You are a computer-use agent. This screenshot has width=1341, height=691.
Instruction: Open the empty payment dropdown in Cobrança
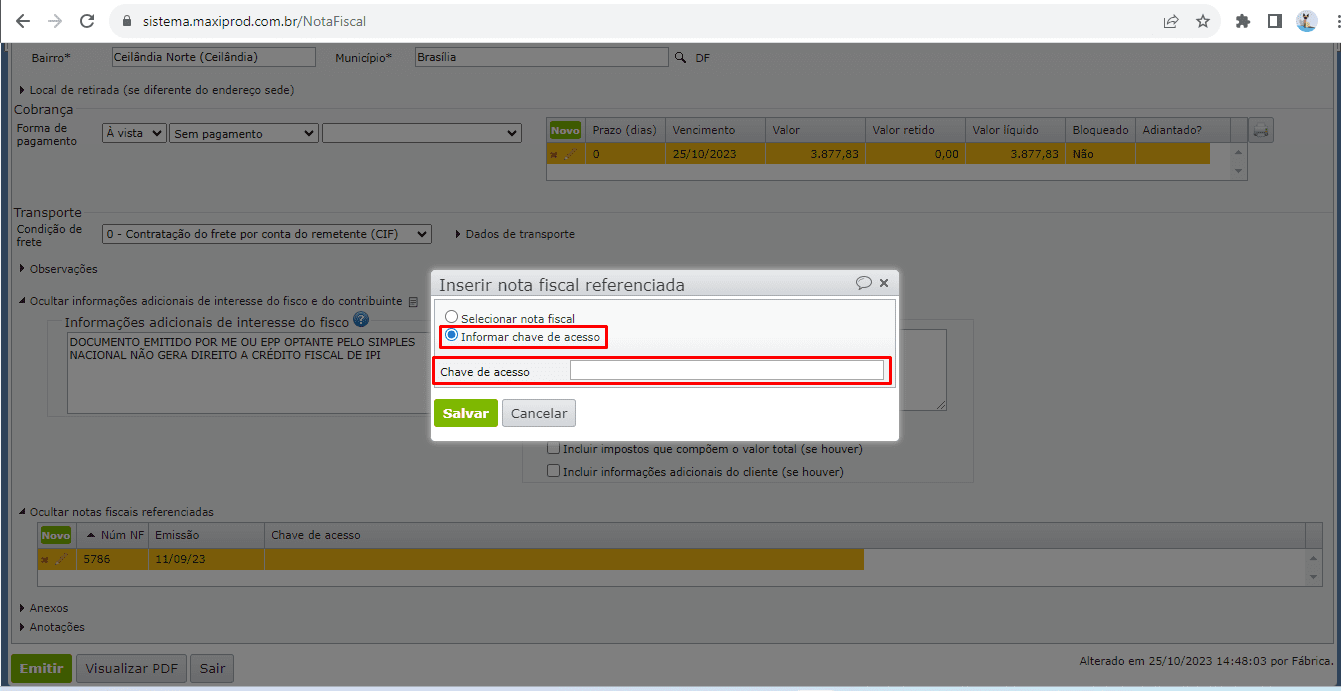click(422, 133)
